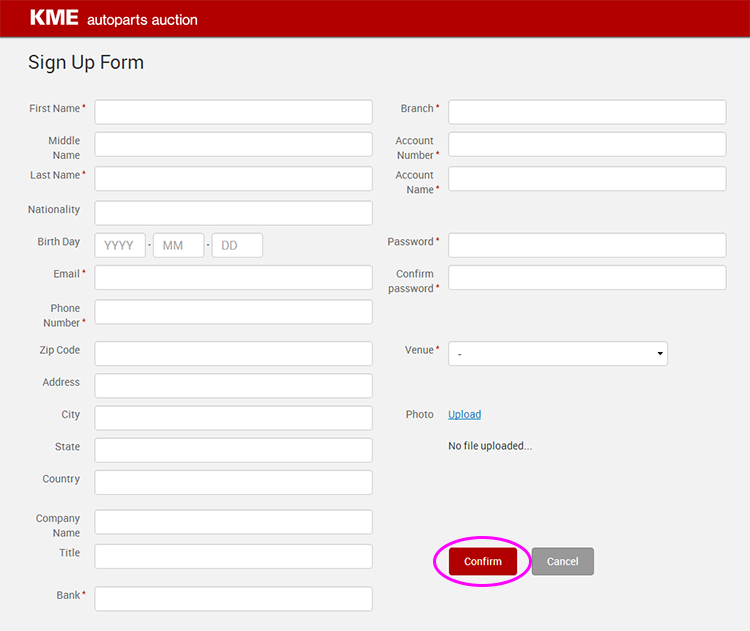750x631 pixels.
Task: Focus the Country text field
Action: [233, 482]
